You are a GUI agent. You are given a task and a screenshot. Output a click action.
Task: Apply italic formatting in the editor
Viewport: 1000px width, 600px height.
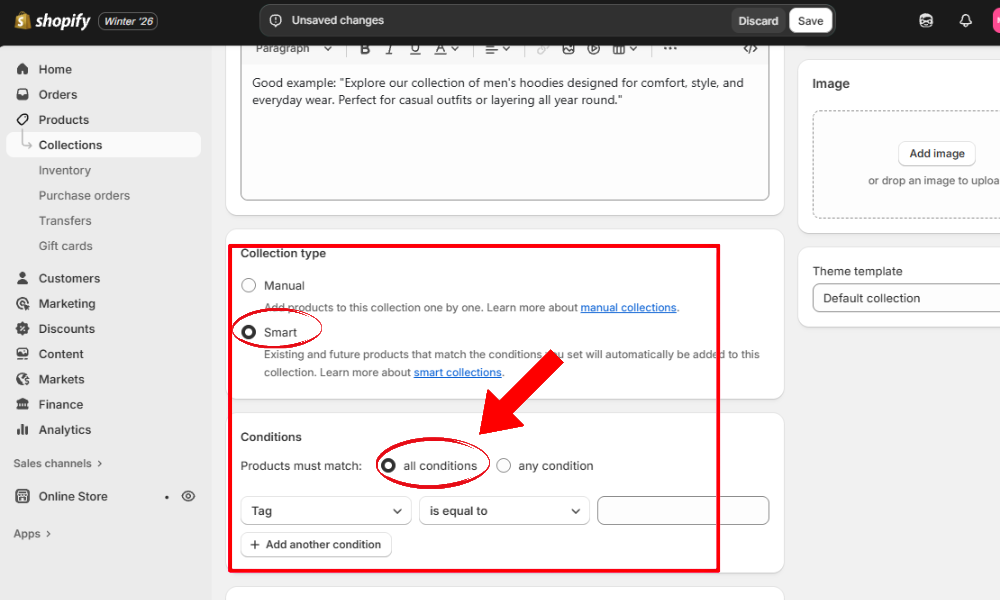390,48
